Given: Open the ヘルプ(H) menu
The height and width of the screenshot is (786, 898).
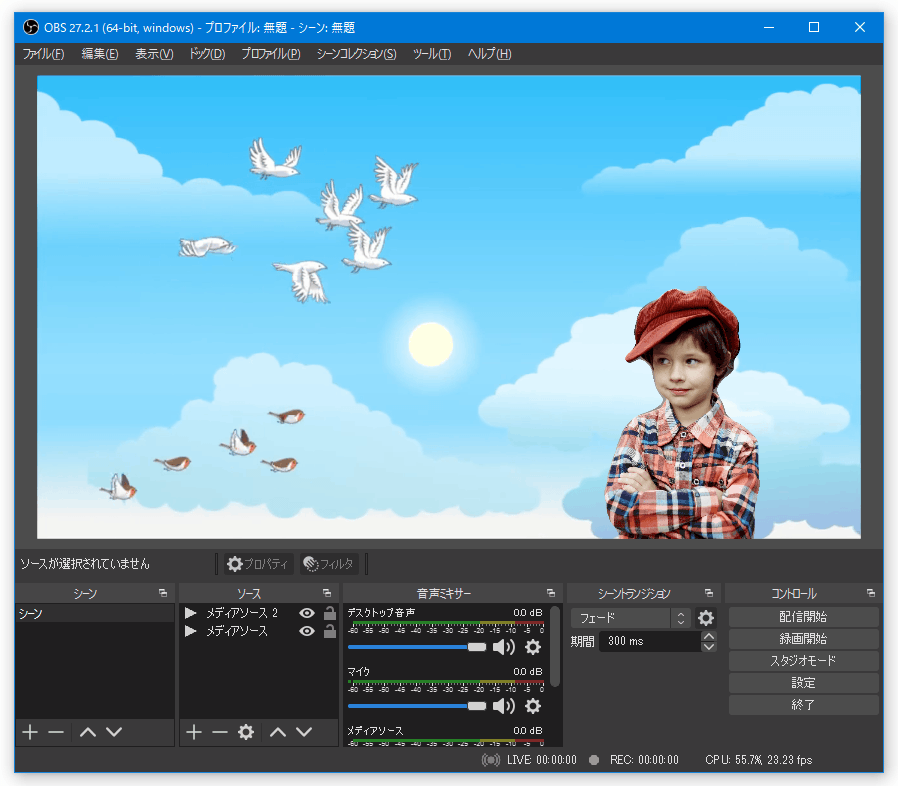Looking at the screenshot, I should [x=490, y=54].
